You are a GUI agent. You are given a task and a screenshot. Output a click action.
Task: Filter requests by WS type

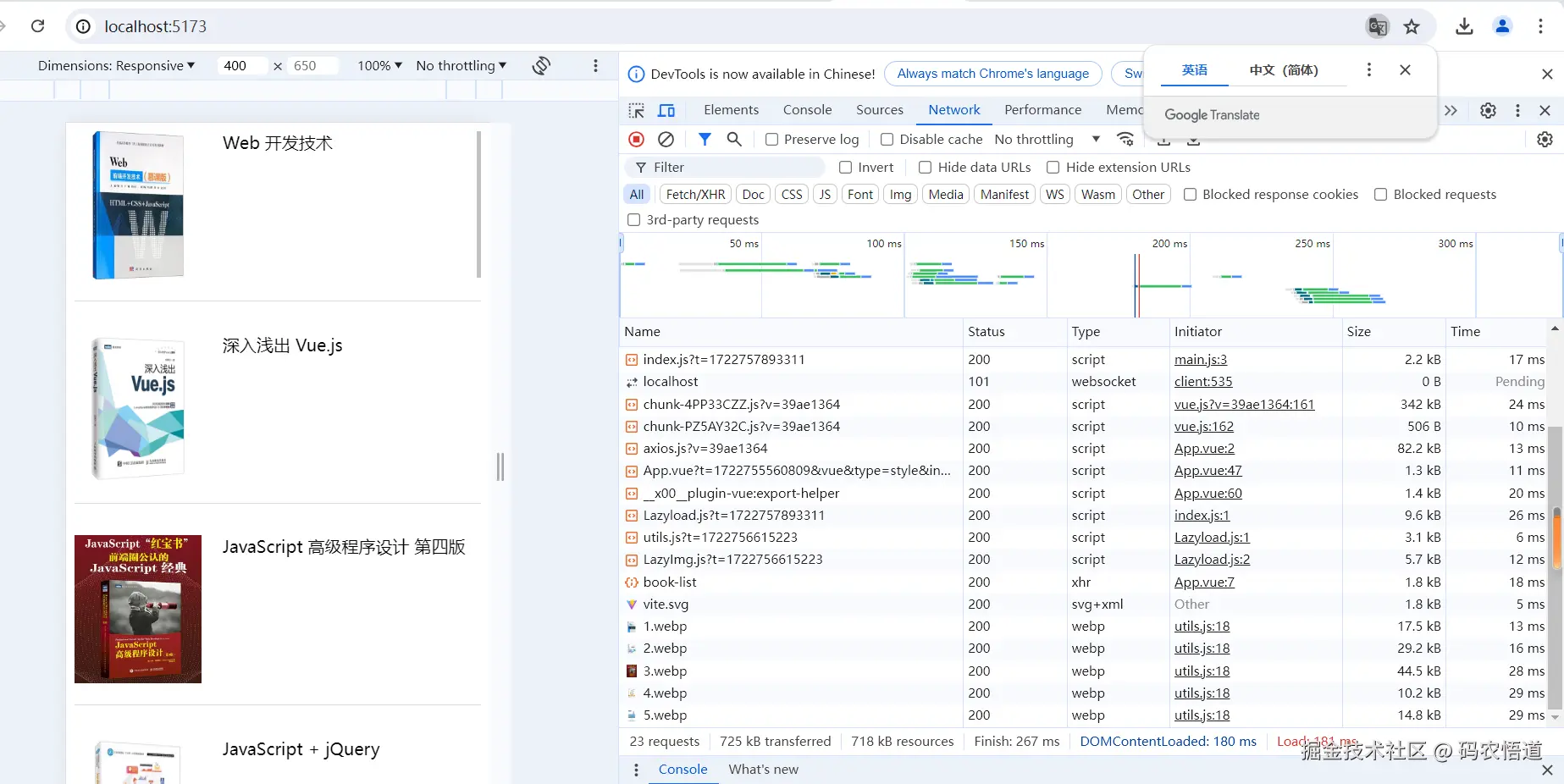click(x=1055, y=195)
